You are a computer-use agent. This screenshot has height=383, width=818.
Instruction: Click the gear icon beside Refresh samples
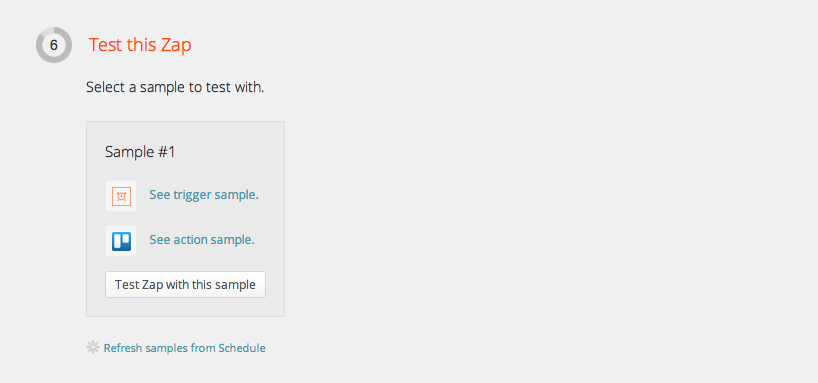click(x=92, y=348)
